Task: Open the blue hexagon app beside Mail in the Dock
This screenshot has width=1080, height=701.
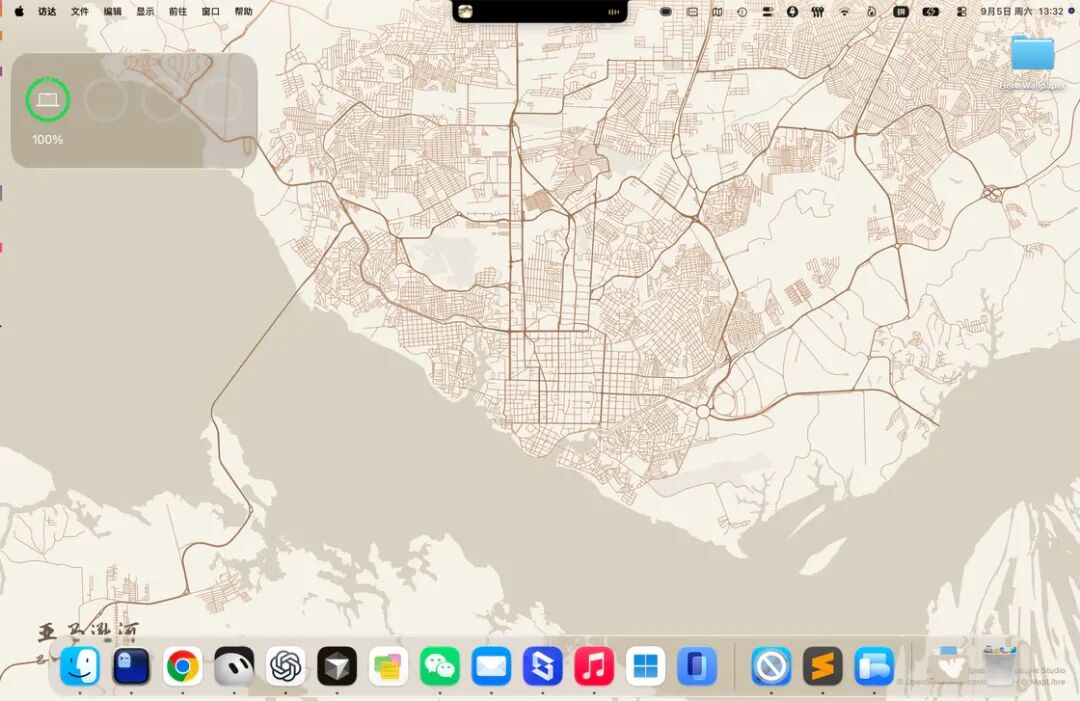Action: pos(543,666)
